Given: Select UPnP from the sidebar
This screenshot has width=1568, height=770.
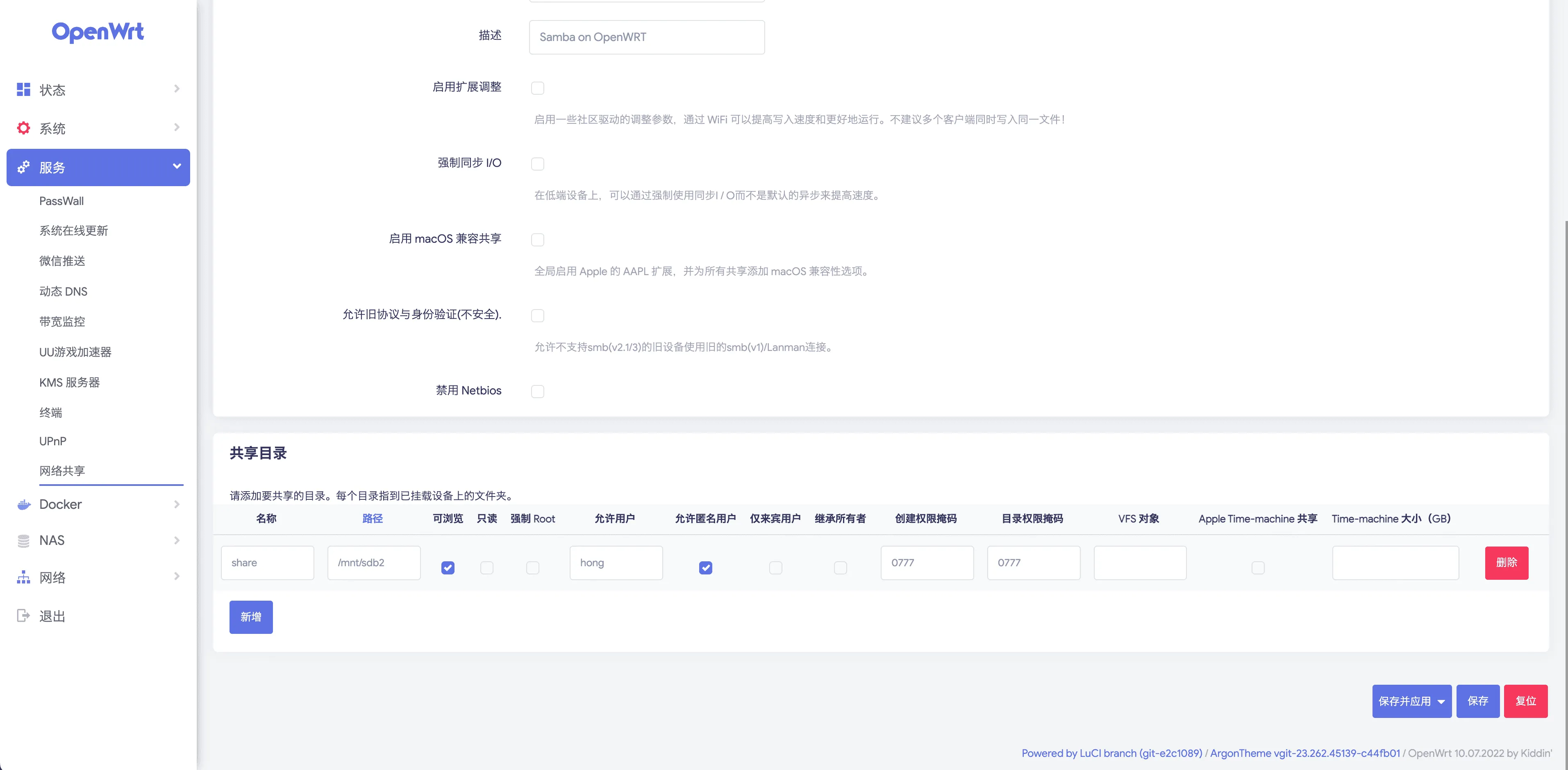Looking at the screenshot, I should click(x=52, y=441).
